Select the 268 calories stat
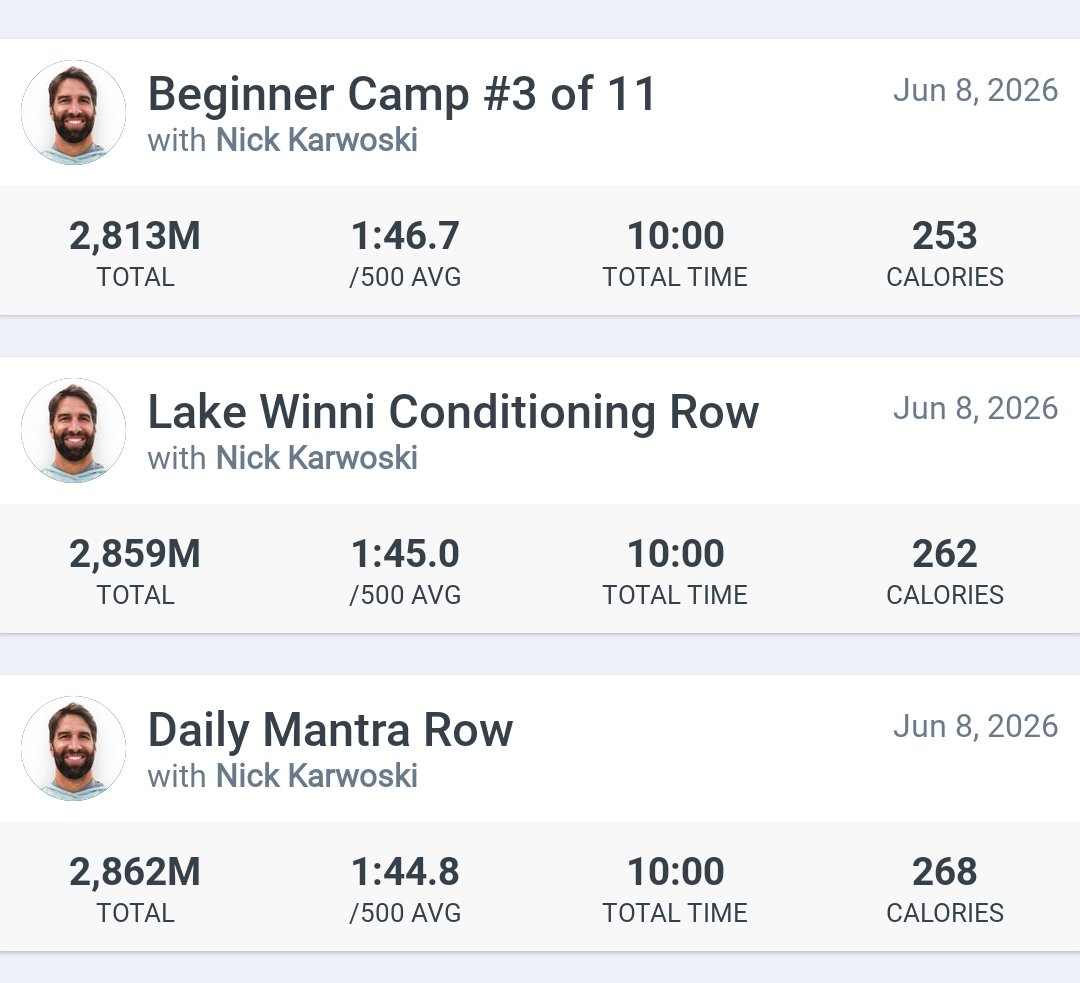This screenshot has width=1080, height=983. (x=945, y=889)
